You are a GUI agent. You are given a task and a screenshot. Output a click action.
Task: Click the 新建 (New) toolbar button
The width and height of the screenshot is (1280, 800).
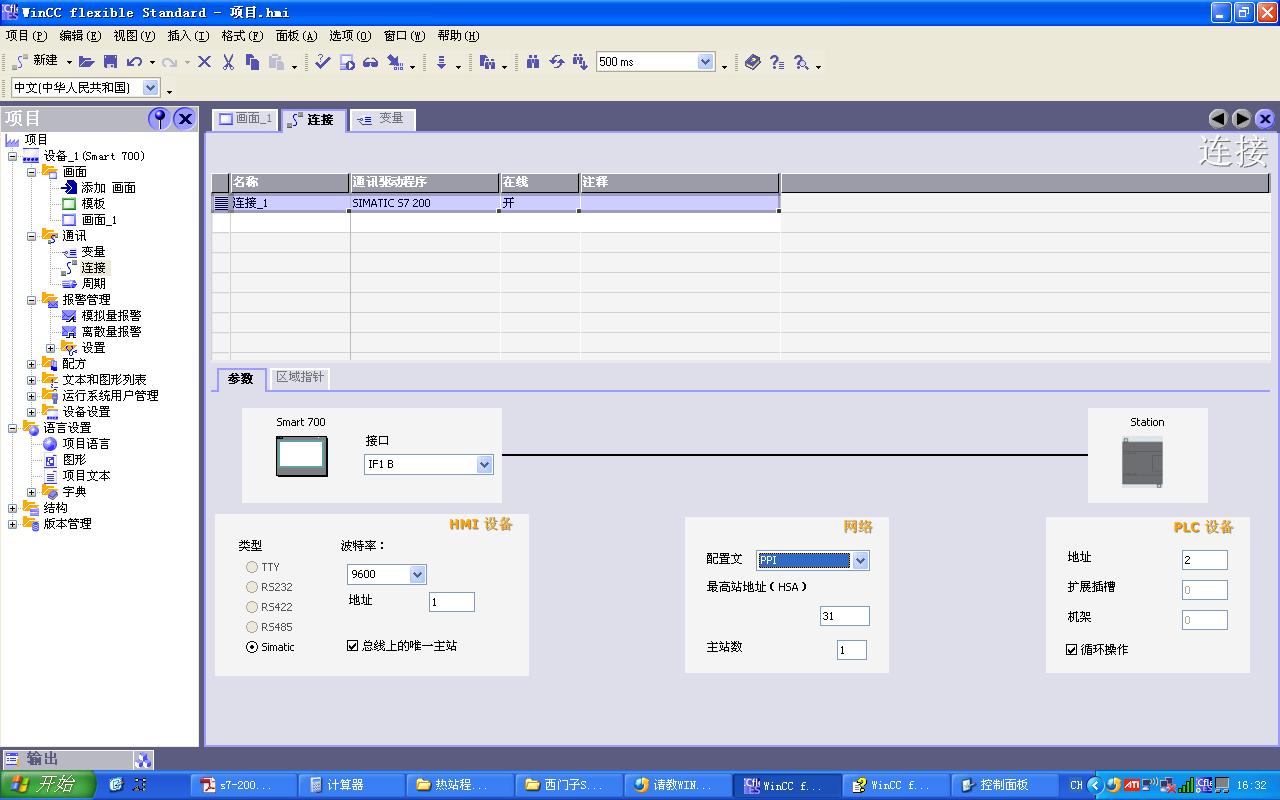click(x=37, y=62)
